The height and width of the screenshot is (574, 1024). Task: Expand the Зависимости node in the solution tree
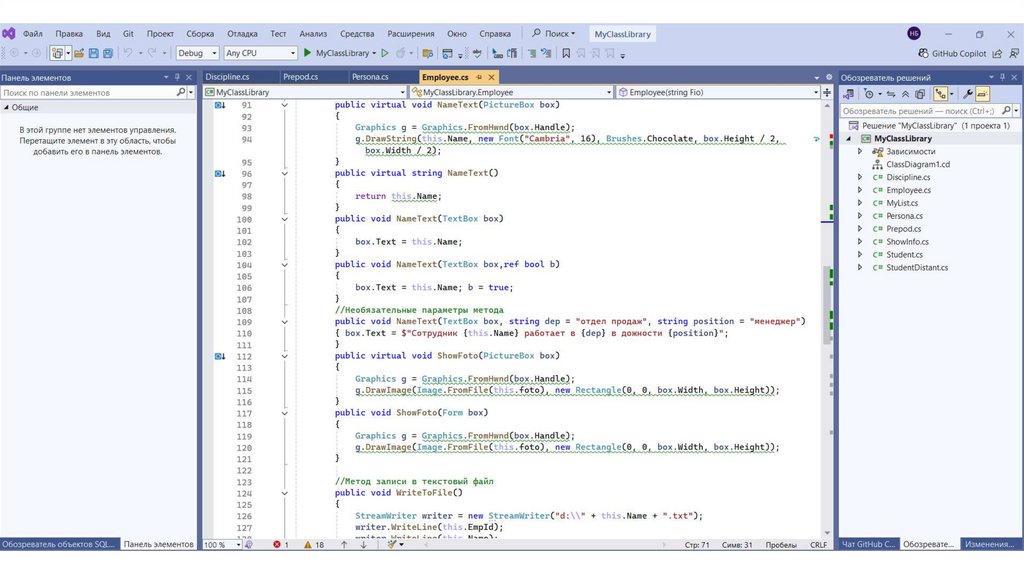[x=860, y=151]
